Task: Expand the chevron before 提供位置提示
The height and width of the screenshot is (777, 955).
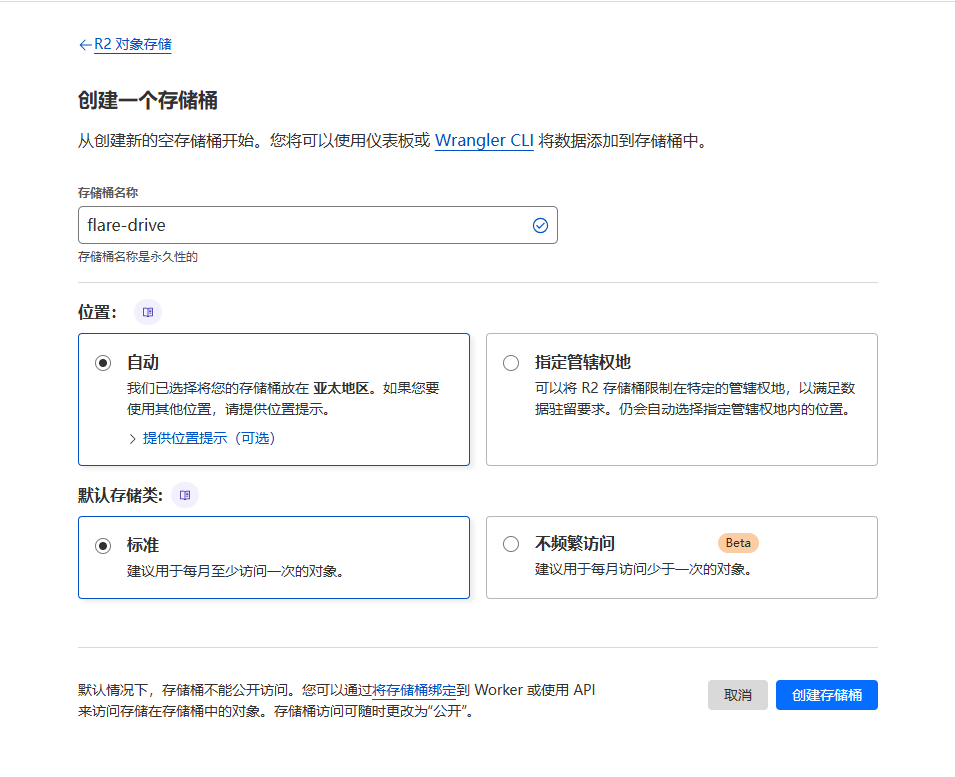Action: pos(132,438)
